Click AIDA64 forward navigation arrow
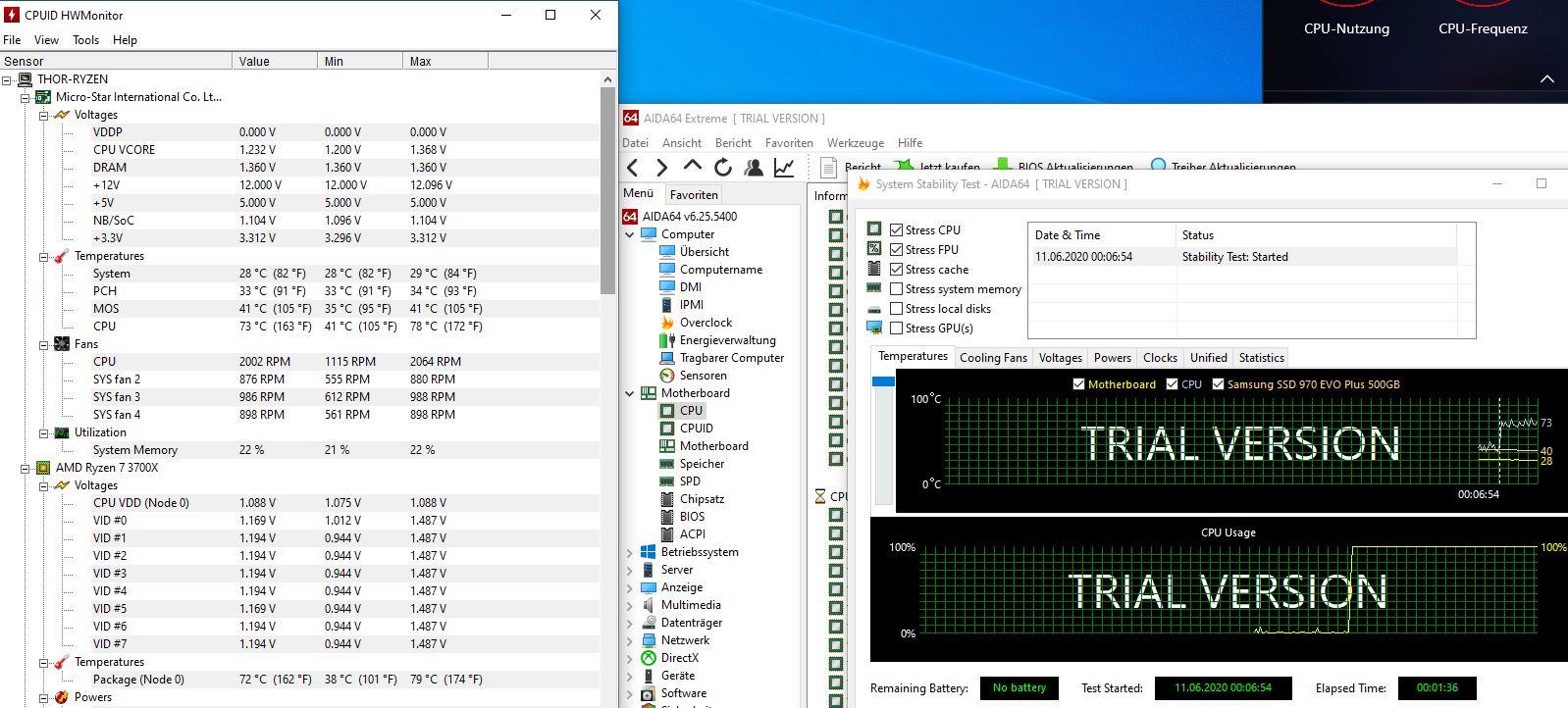Screen dimensions: 1568x708 click(661, 168)
